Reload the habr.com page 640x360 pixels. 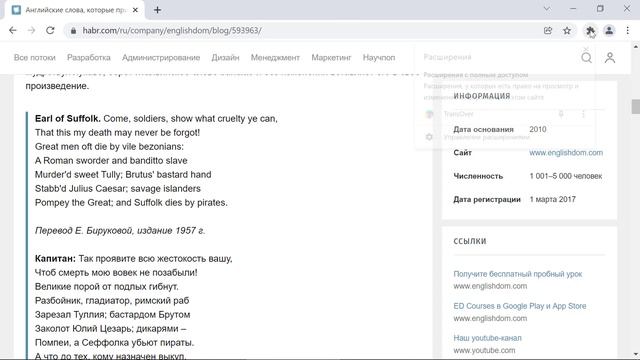point(50,31)
